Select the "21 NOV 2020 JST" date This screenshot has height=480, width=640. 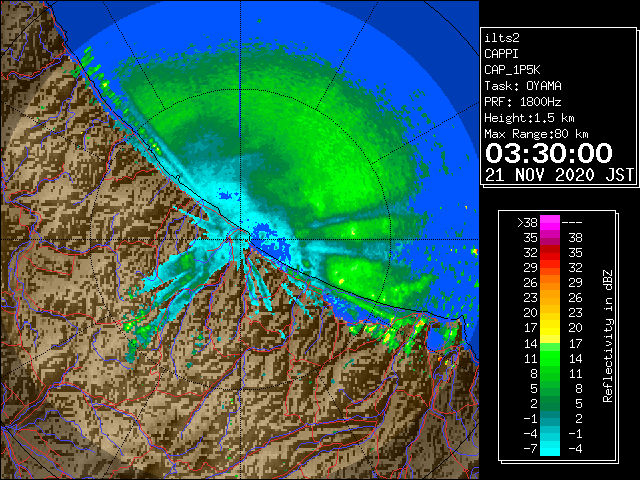tap(559, 175)
